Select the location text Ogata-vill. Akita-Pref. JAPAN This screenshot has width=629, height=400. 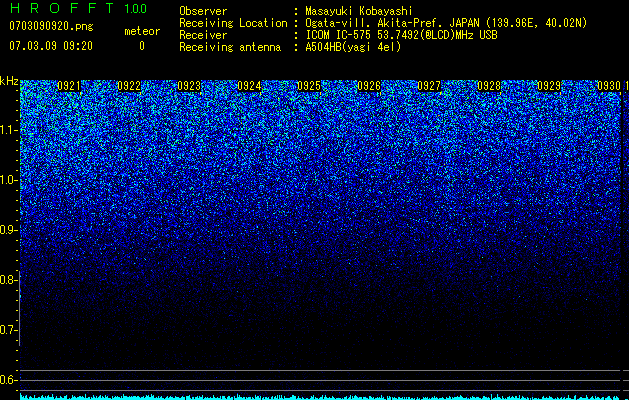click(391, 23)
